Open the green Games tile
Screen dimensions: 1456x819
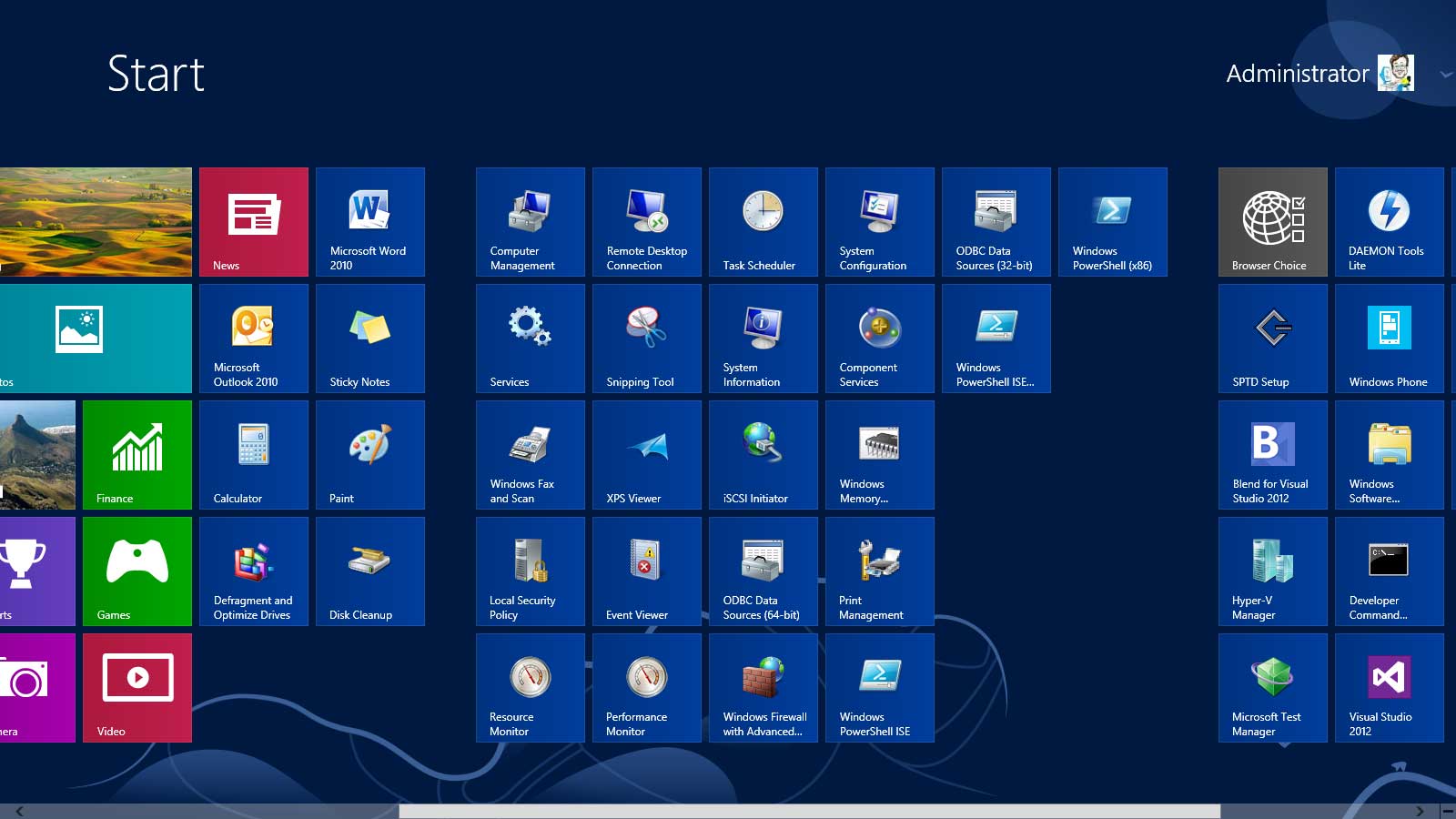coord(136,571)
